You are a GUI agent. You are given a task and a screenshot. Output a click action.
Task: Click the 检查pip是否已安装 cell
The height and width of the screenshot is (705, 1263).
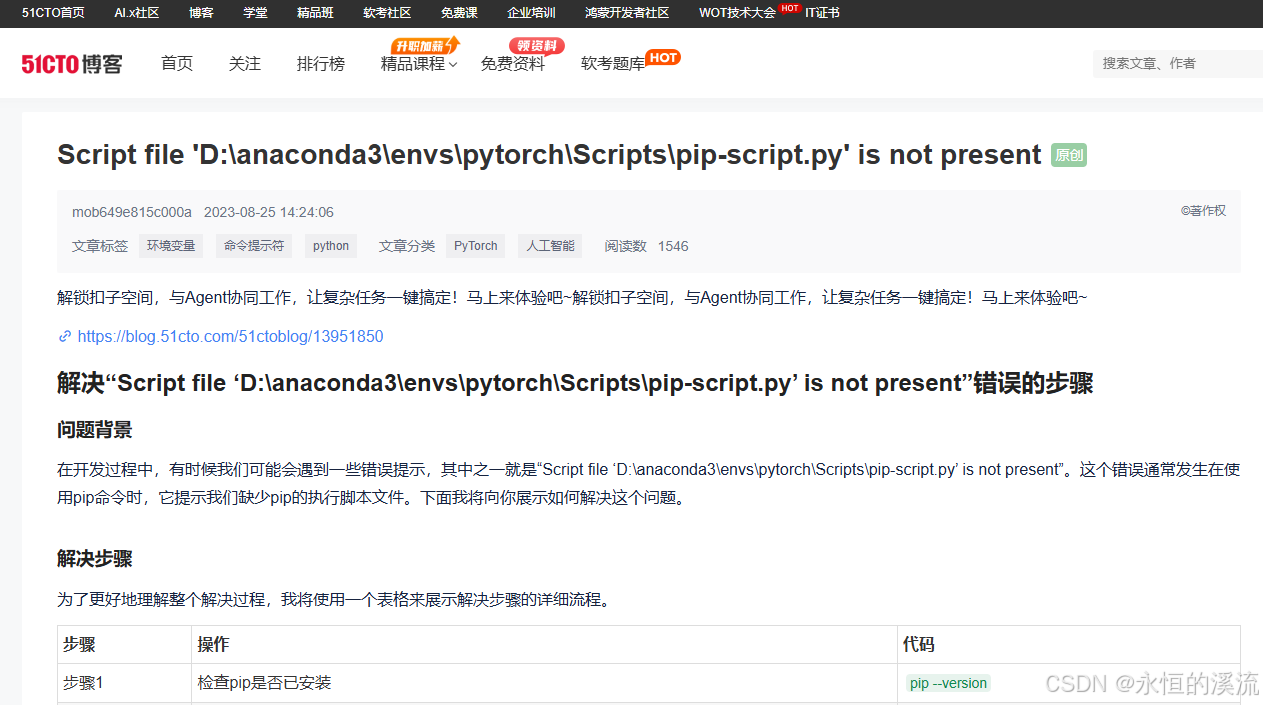pyautogui.click(x=545, y=683)
